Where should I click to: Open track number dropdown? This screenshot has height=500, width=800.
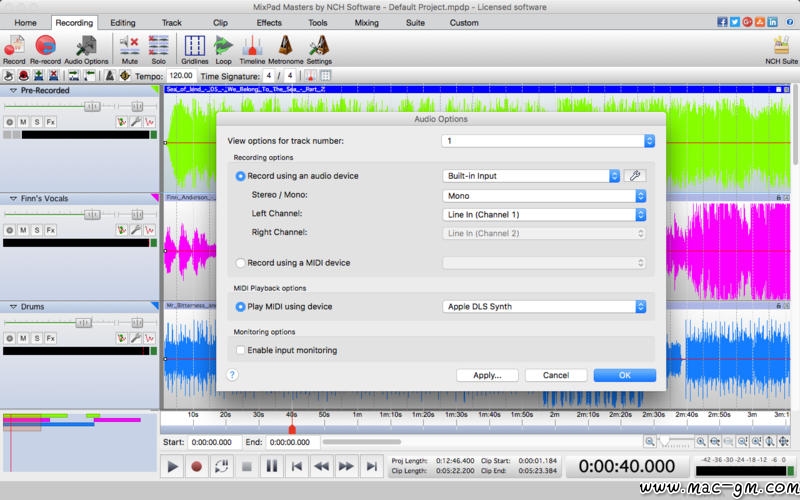[x=548, y=141]
